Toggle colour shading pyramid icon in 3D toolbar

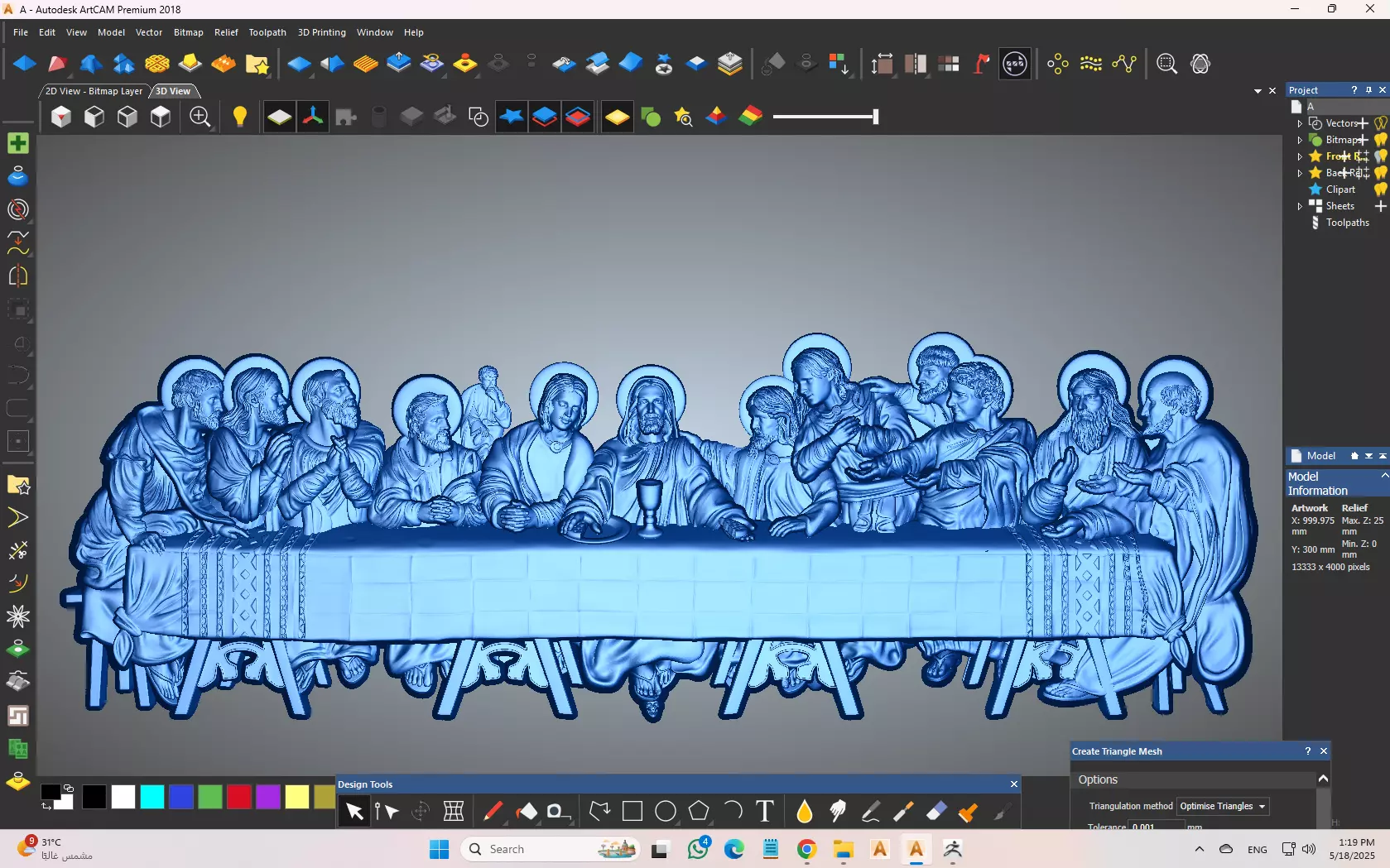pos(716,117)
